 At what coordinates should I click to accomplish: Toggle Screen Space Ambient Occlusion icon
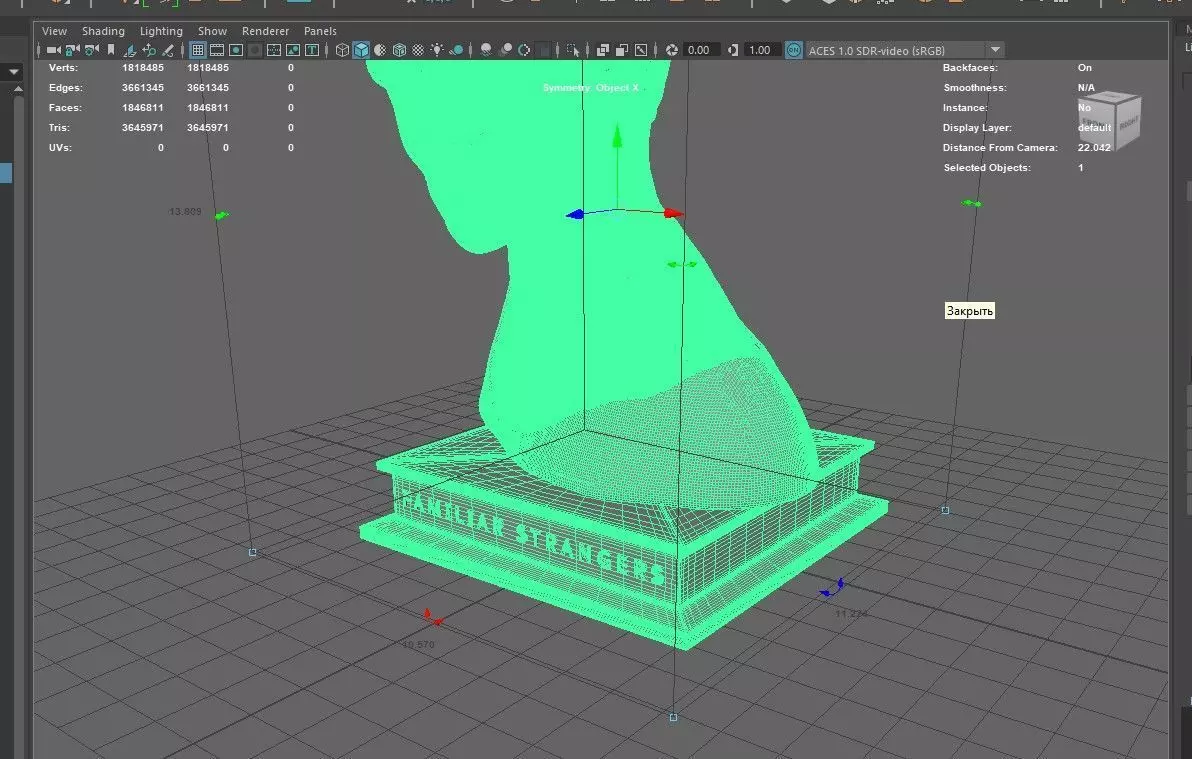486,50
